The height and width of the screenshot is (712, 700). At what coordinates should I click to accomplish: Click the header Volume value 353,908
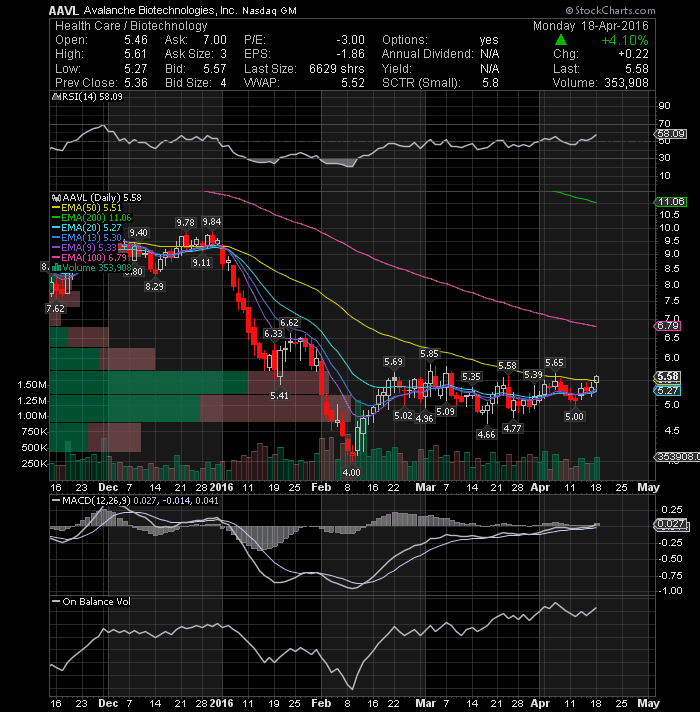click(626, 83)
